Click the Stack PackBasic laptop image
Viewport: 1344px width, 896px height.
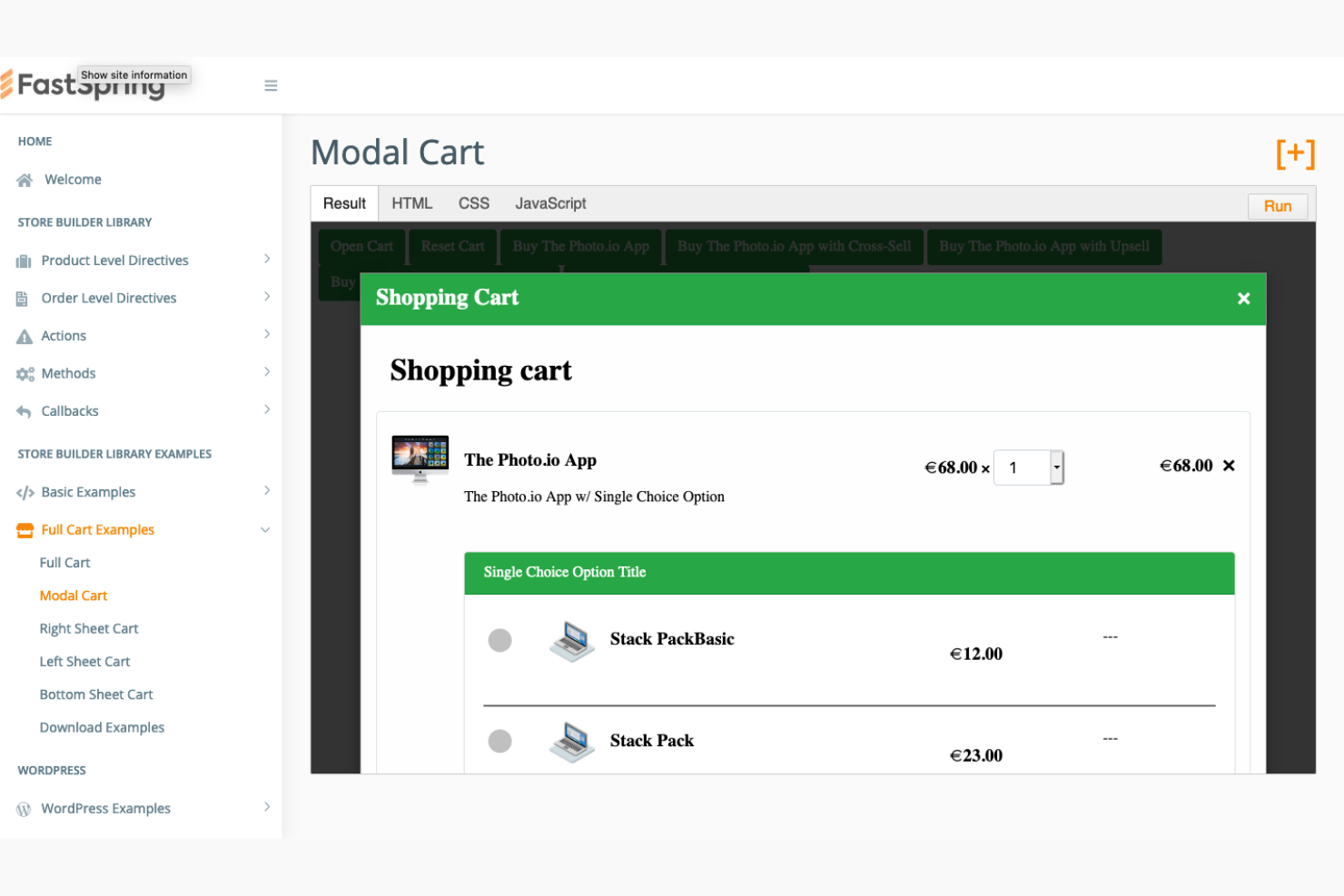click(572, 641)
